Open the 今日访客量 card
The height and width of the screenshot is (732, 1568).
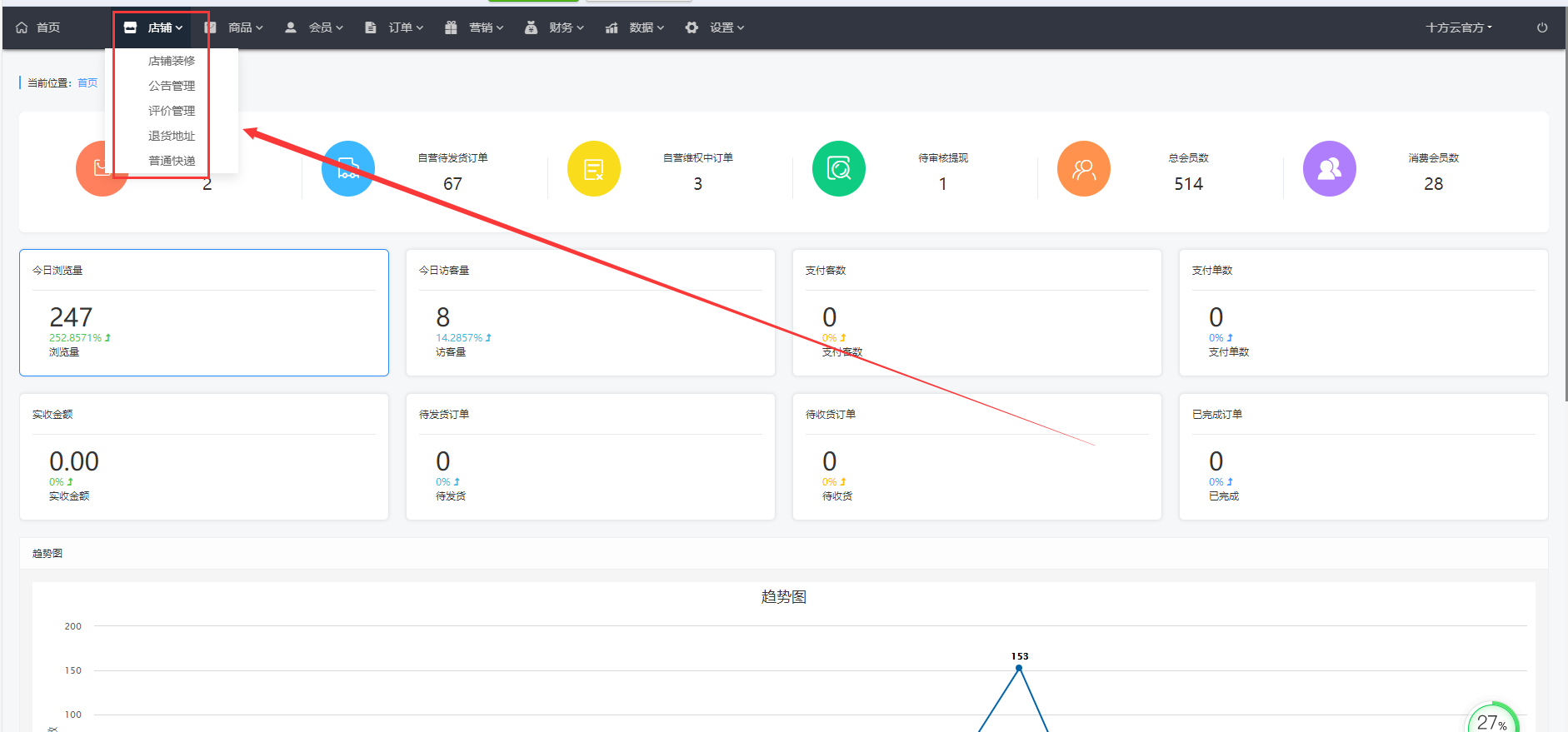pyautogui.click(x=591, y=312)
